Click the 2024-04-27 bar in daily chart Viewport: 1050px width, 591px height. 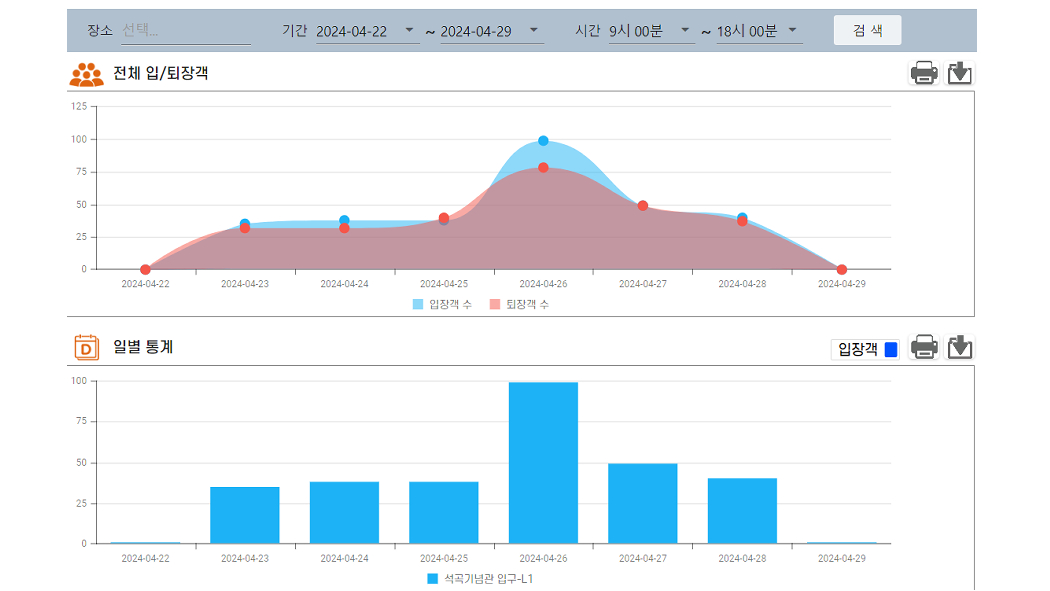642,503
